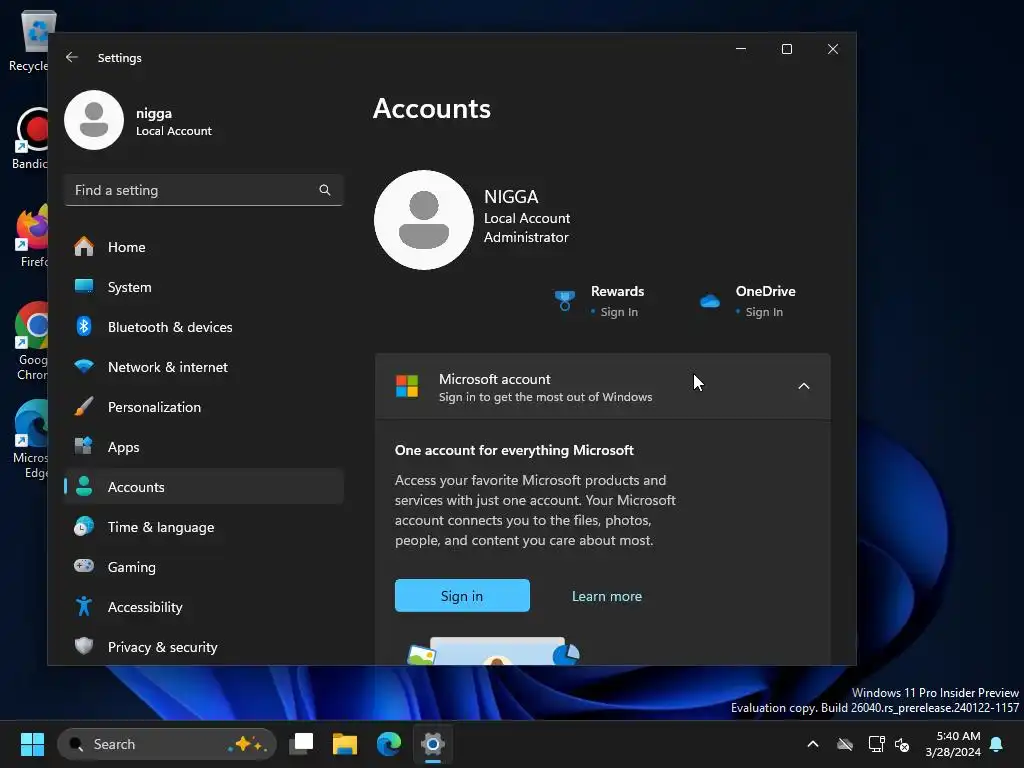The width and height of the screenshot is (1024, 768).
Task: Click the Accounts person icon in sidebar
Action: pos(84,487)
